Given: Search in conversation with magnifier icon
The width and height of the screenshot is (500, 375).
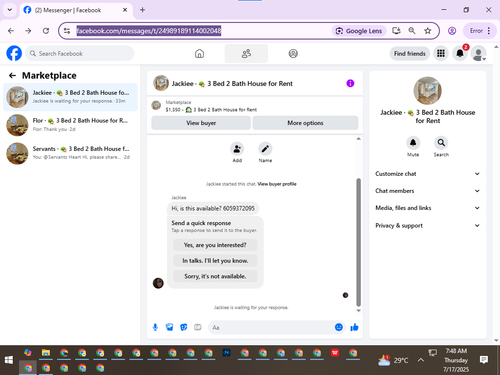Looking at the screenshot, I should [x=441, y=143].
